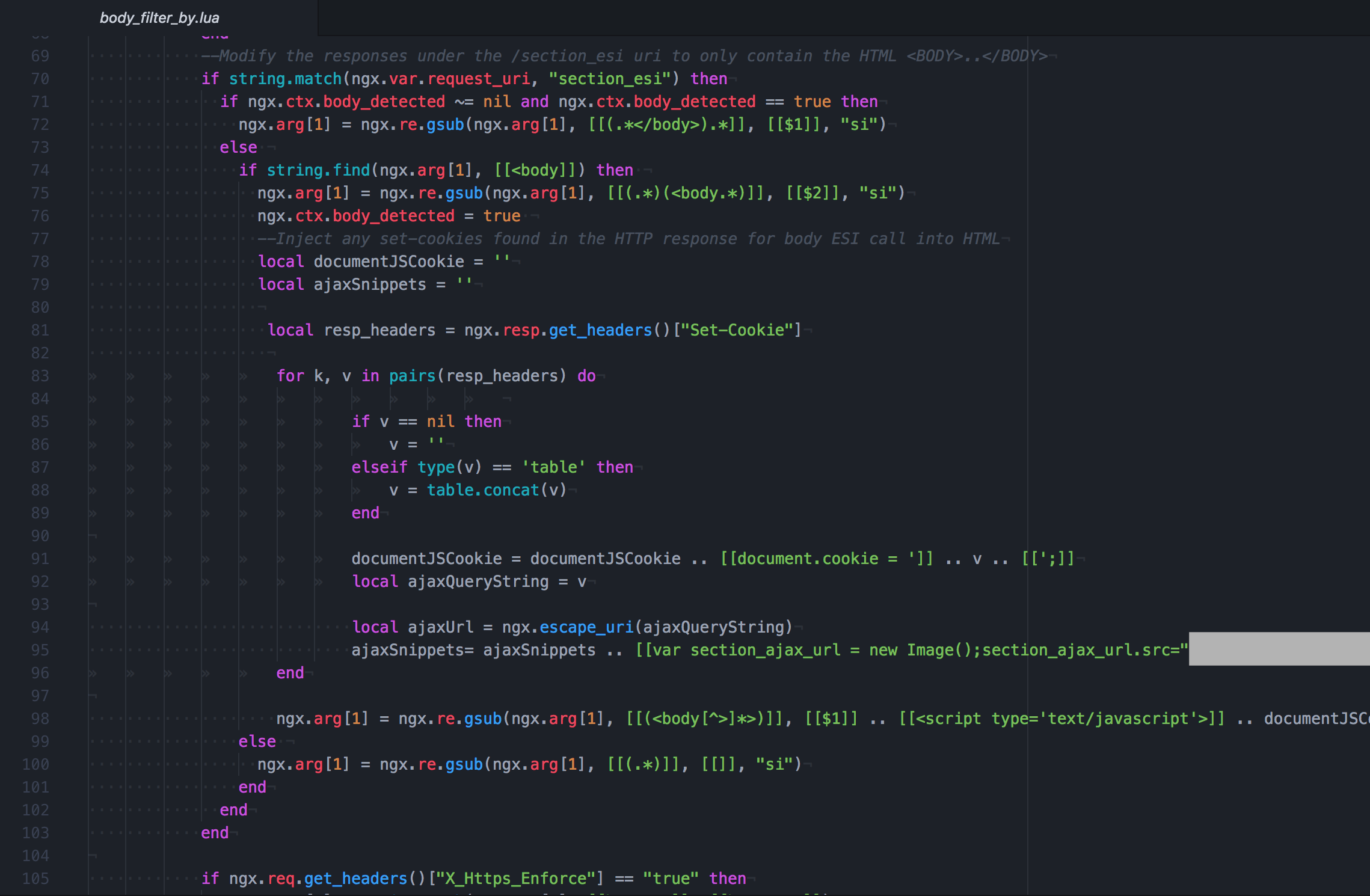The image size is (1370, 896).
Task: Click 'local ajaxQueryString = v' on line 92
Action: click(x=469, y=581)
